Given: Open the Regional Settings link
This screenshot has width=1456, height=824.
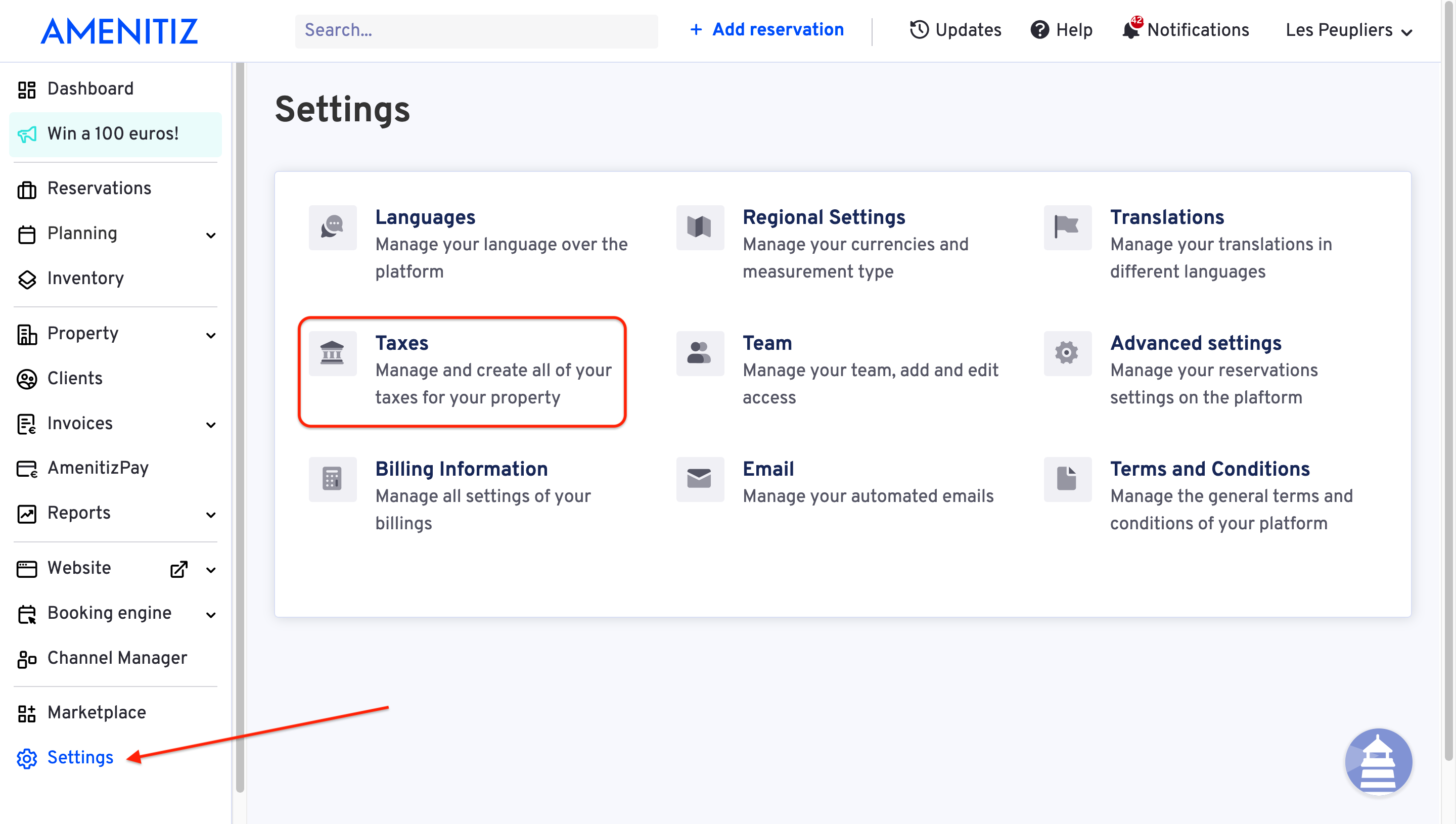Looking at the screenshot, I should pos(824,217).
